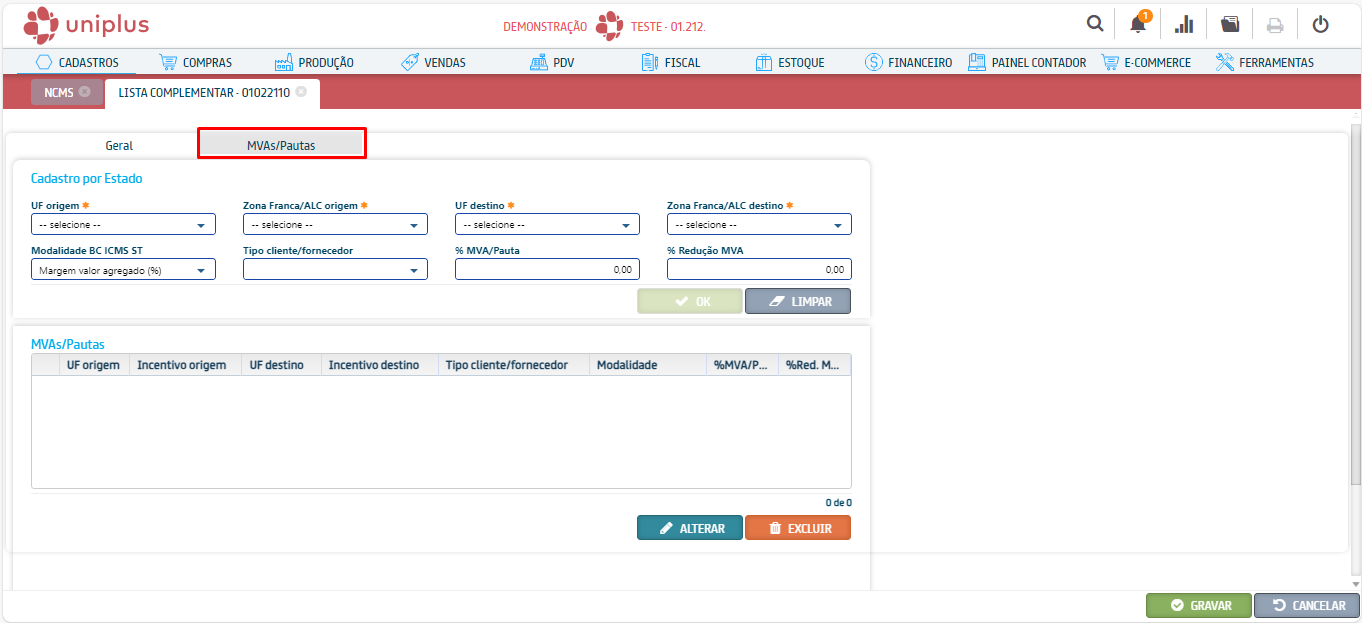Click the Gravar button
1362x623 pixels.
[x=1199, y=605]
